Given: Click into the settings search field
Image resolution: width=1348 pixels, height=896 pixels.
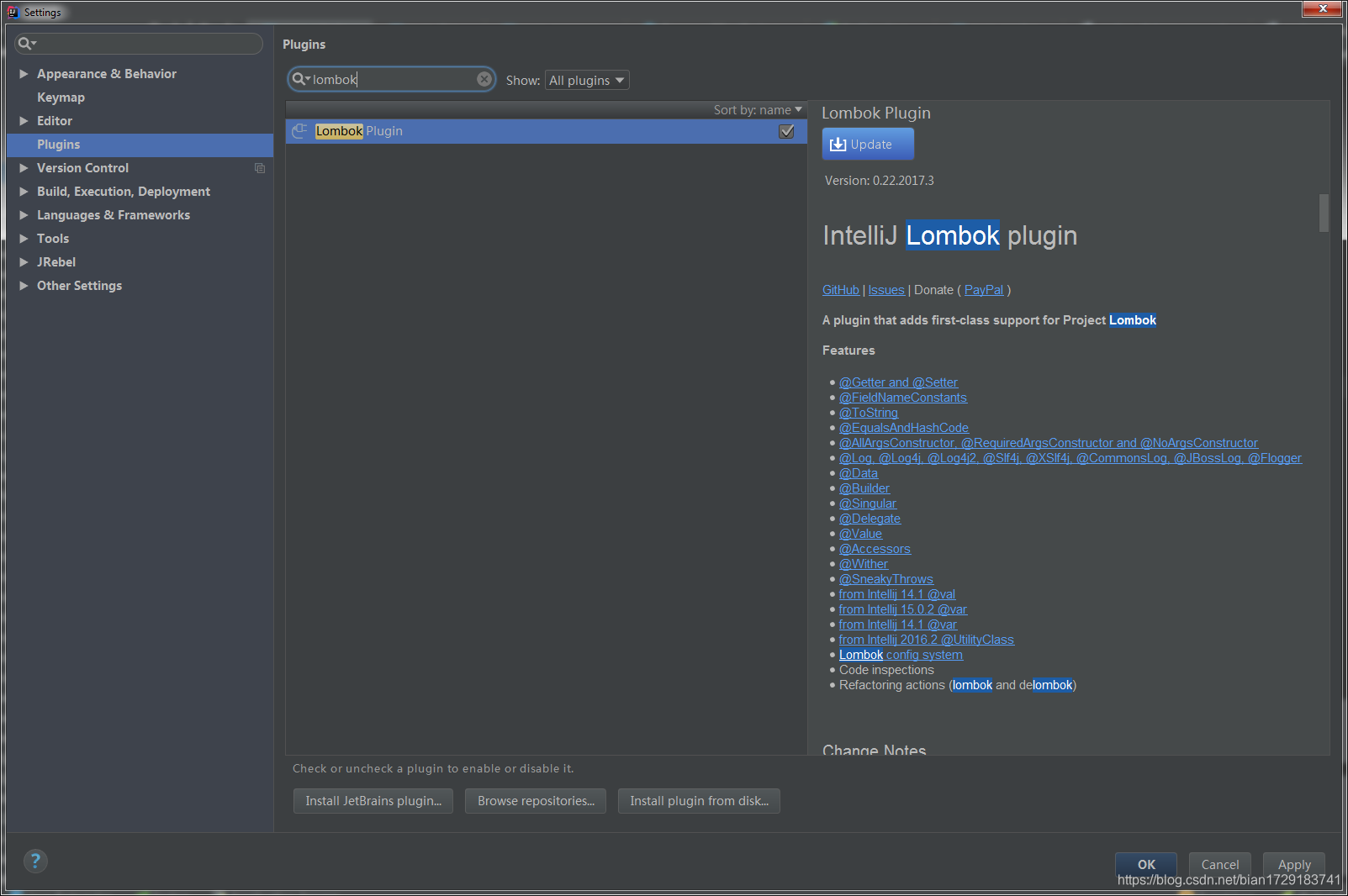Looking at the screenshot, I should click(139, 43).
